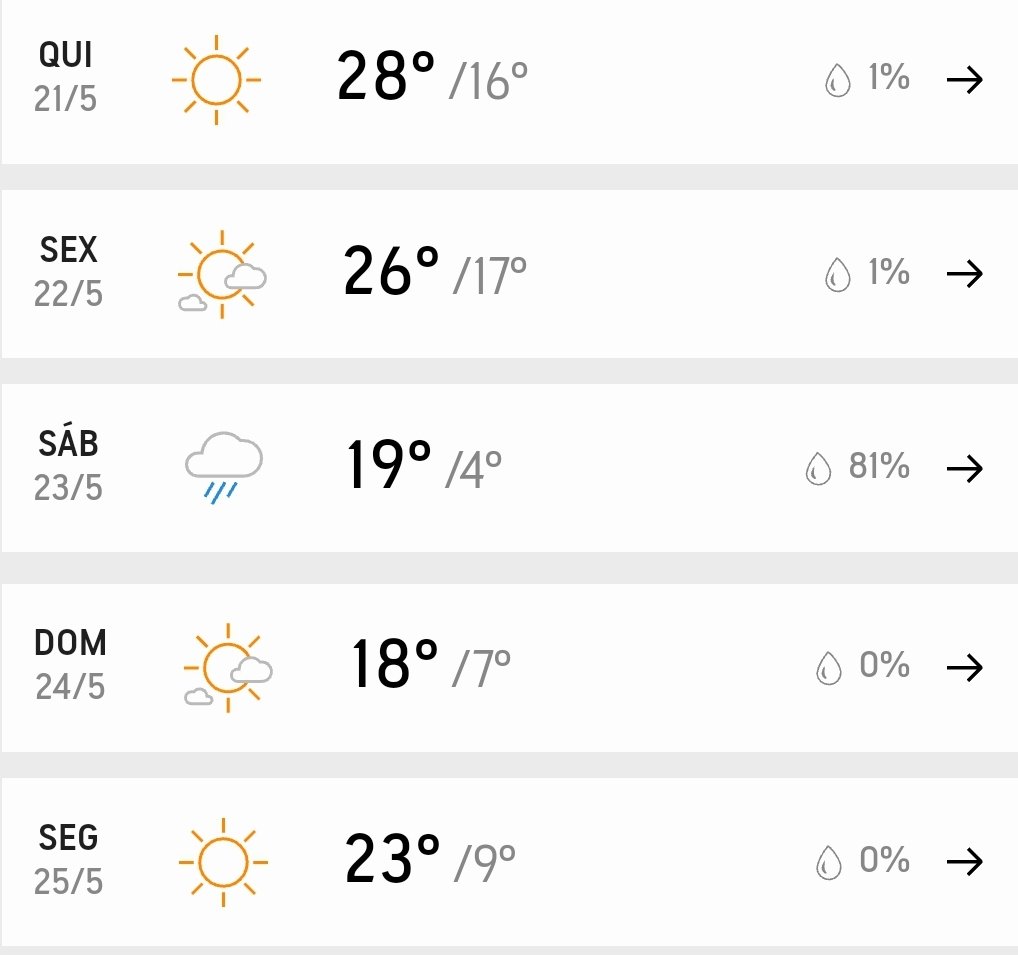Expand QUI 21/5 forecast with the arrow
This screenshot has height=955, width=1018.
[x=964, y=81]
